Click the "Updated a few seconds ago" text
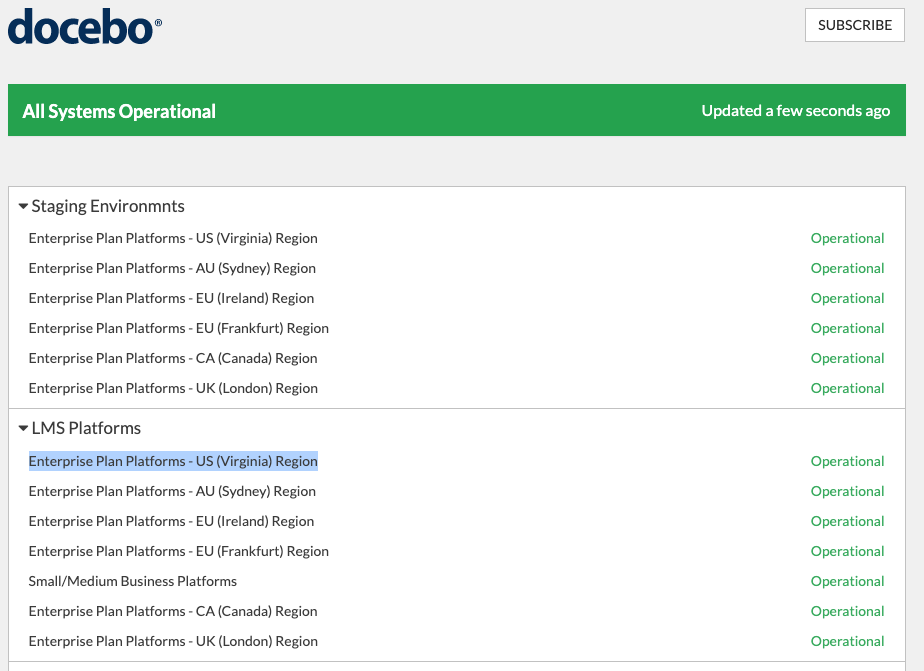 [795, 111]
